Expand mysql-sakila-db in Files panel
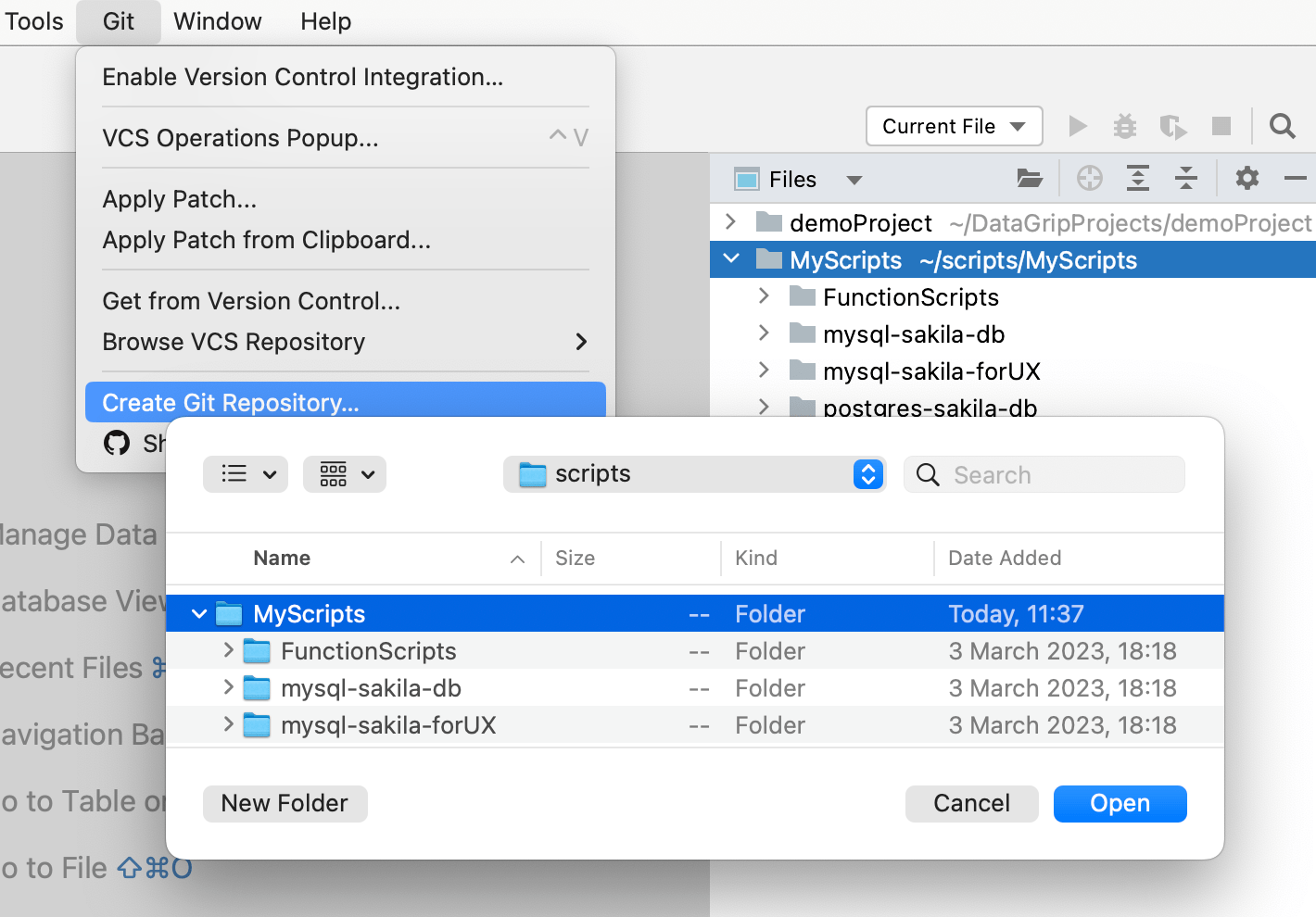The height and width of the screenshot is (917, 1316). click(764, 333)
